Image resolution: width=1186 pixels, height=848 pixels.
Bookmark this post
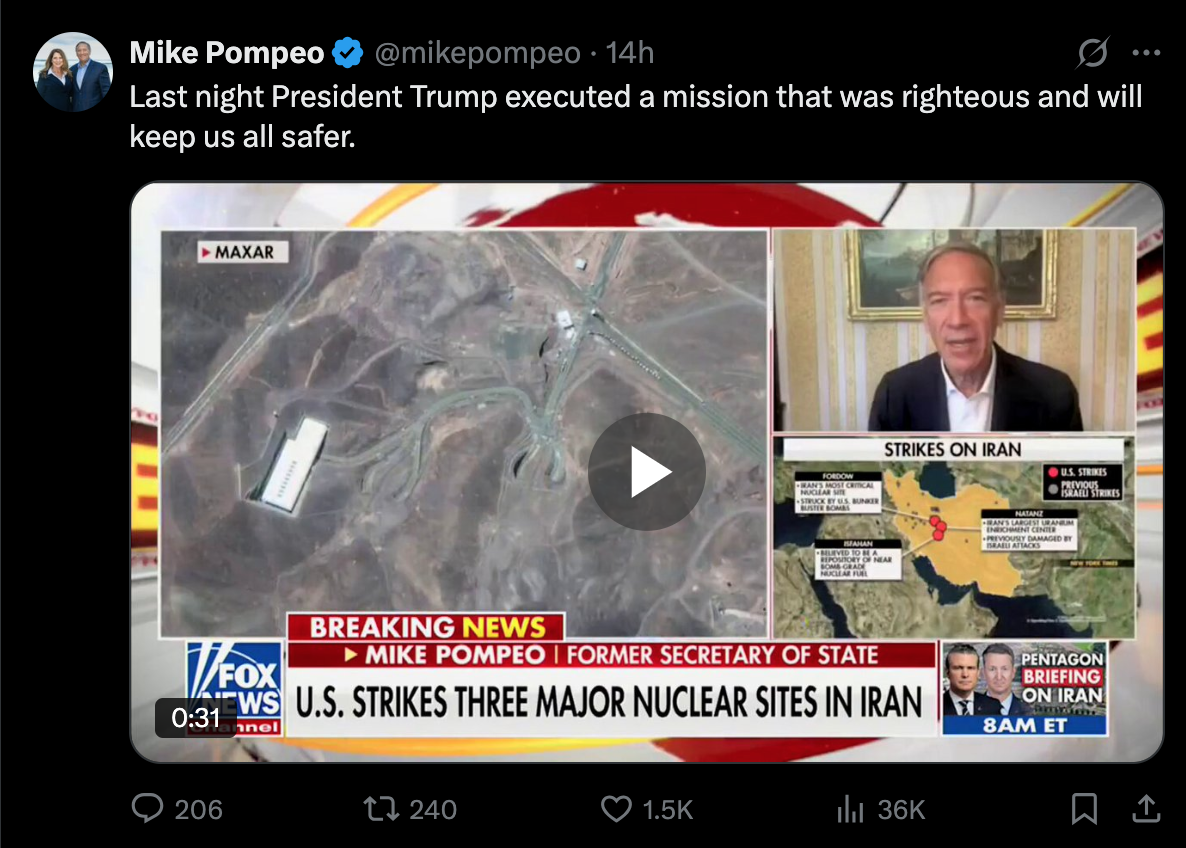click(x=1084, y=809)
